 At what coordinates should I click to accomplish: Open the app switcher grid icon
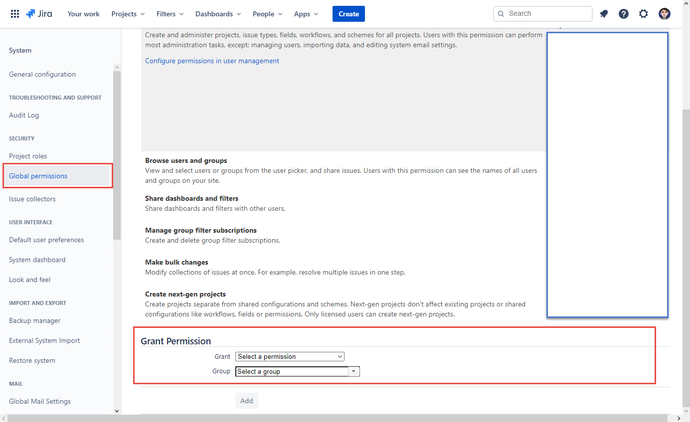[x=15, y=14]
